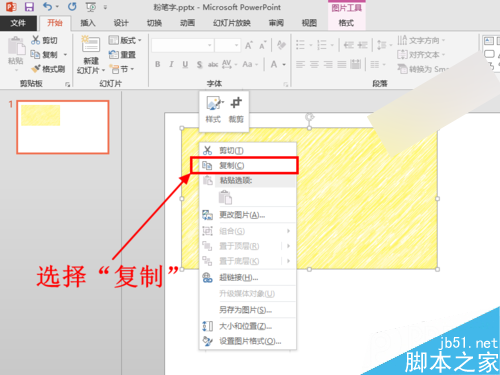Click the Copy (复制) ribbon button
Screen dimensions: 500x375
click(44, 54)
